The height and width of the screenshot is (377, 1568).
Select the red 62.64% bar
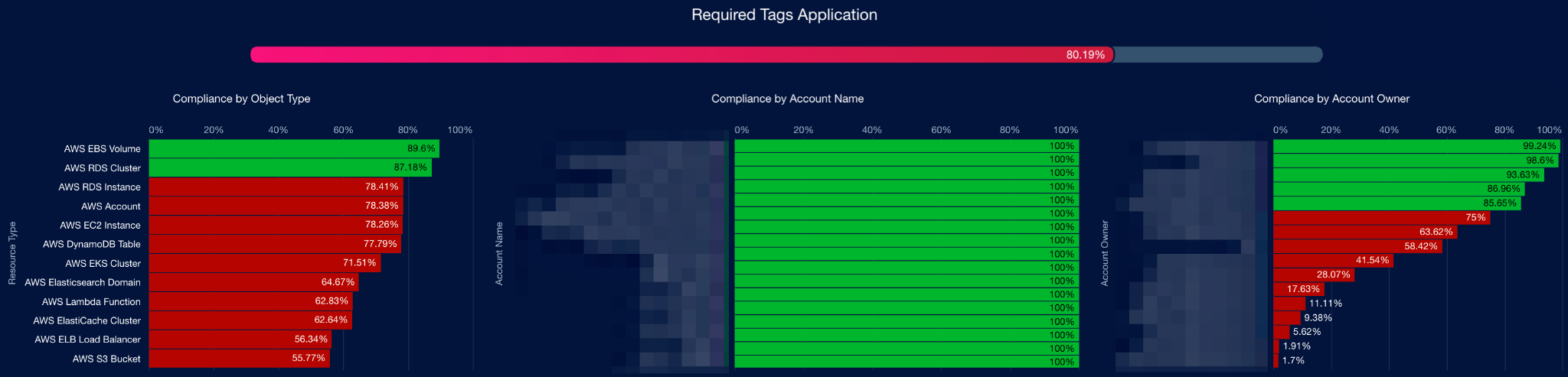250,320
